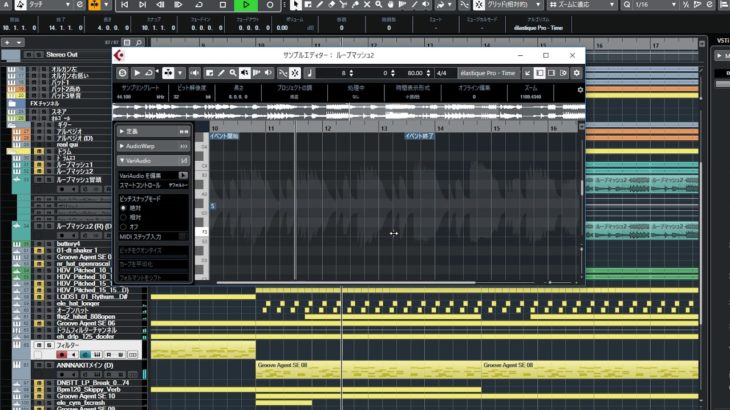Toggle Auto-Scroll in Sample Editor toolbar
This screenshot has height=410, width=730.
[x=168, y=73]
